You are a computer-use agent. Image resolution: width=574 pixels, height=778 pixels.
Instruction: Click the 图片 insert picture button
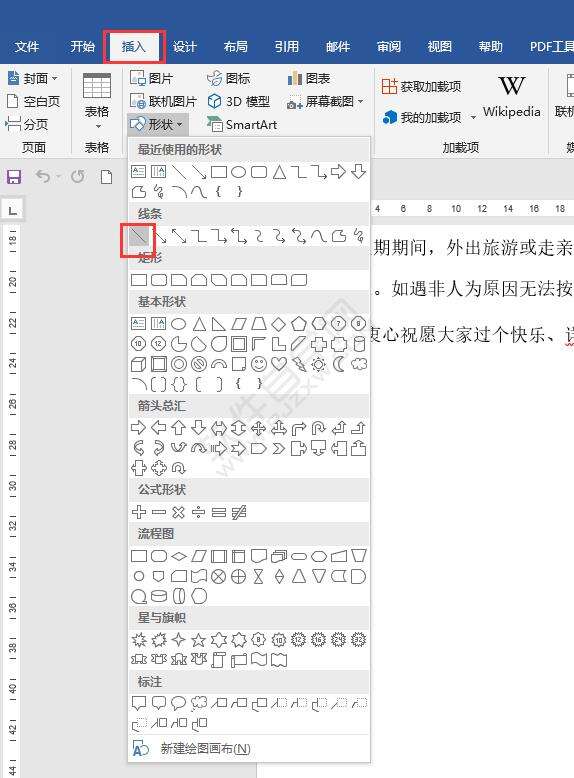pos(151,78)
